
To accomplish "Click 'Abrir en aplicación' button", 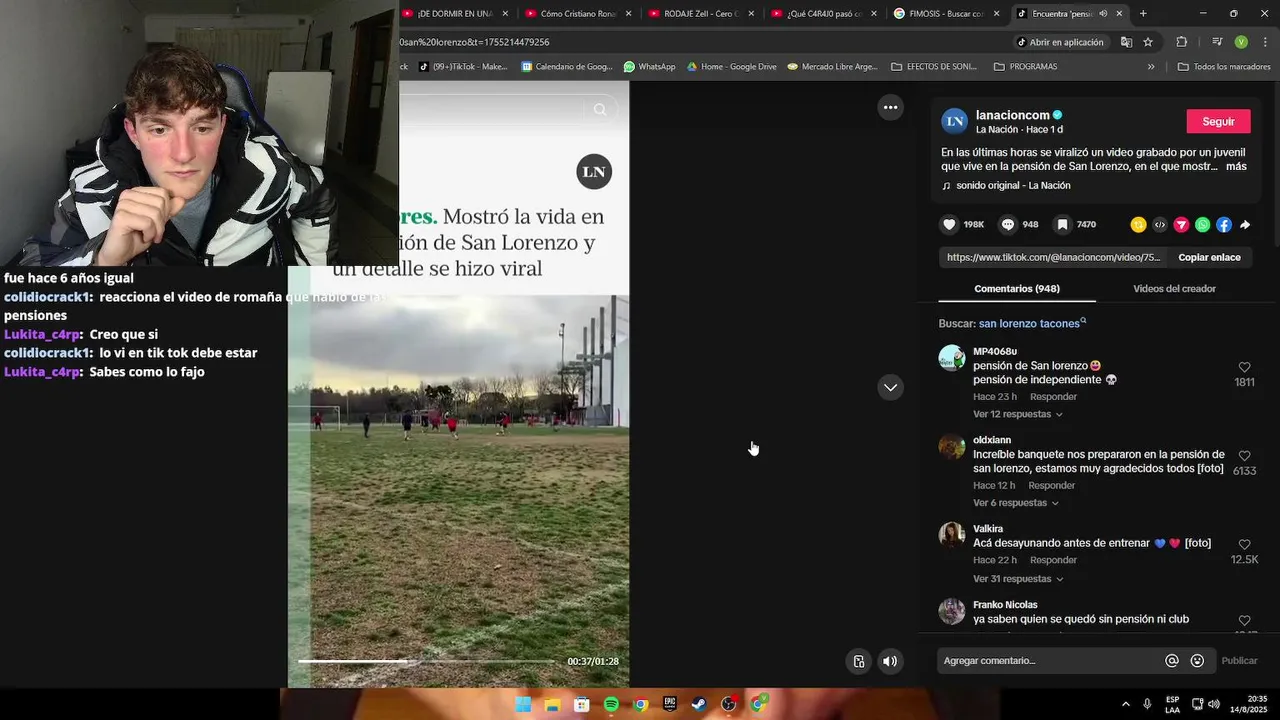I will (x=1060, y=42).
